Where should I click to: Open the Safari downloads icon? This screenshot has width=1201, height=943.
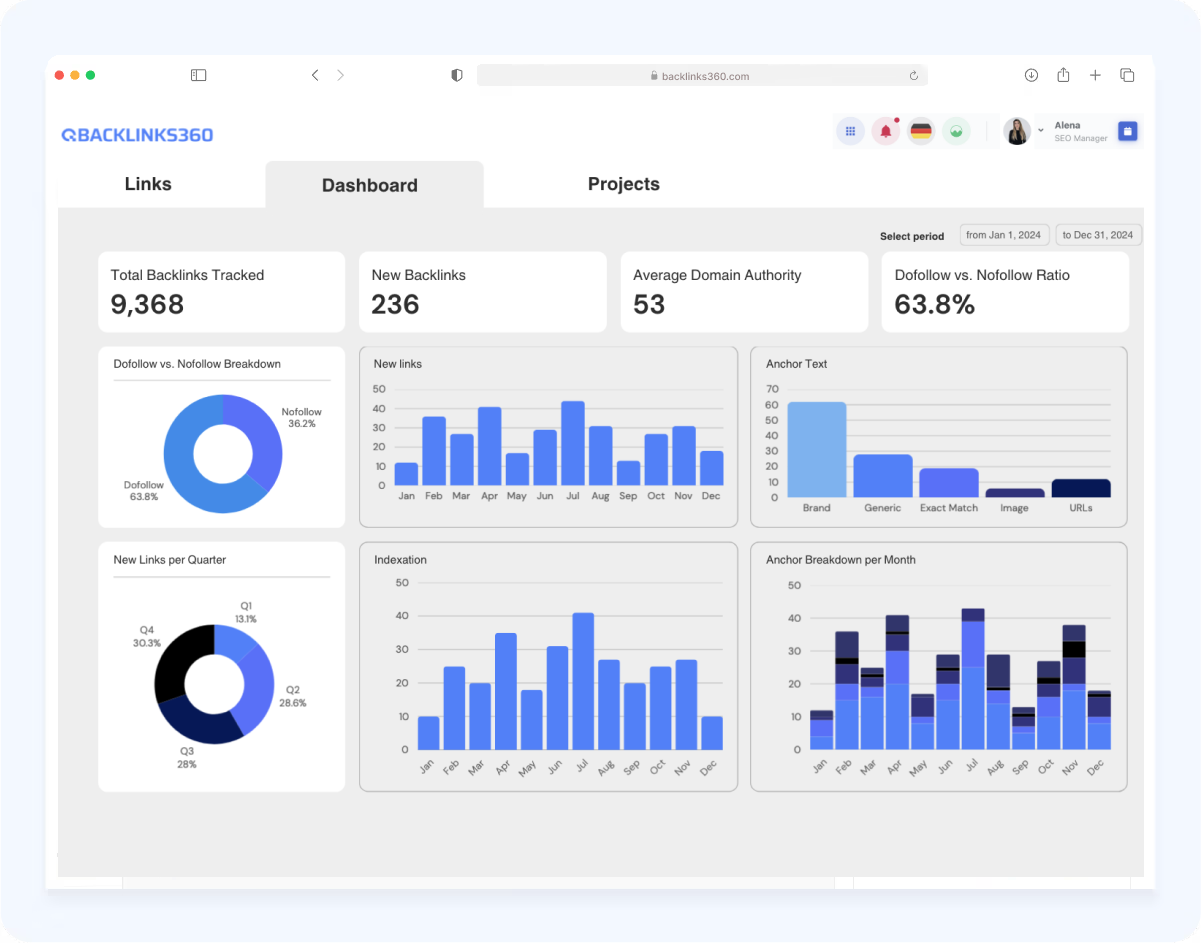1031,75
